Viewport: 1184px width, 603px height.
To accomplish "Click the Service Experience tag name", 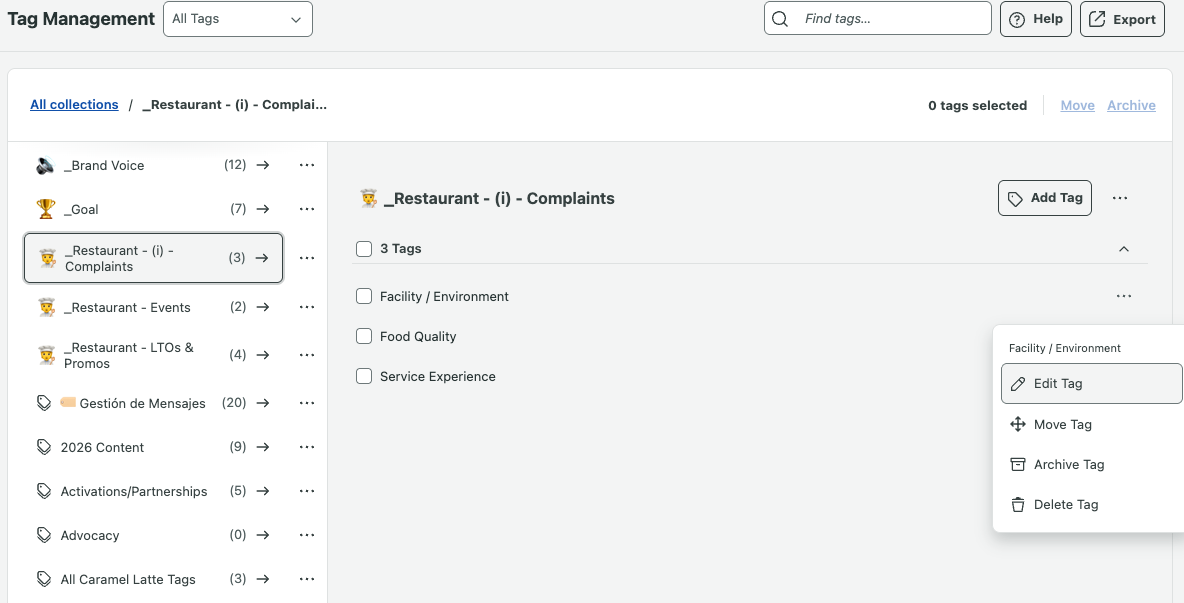I will tap(437, 377).
